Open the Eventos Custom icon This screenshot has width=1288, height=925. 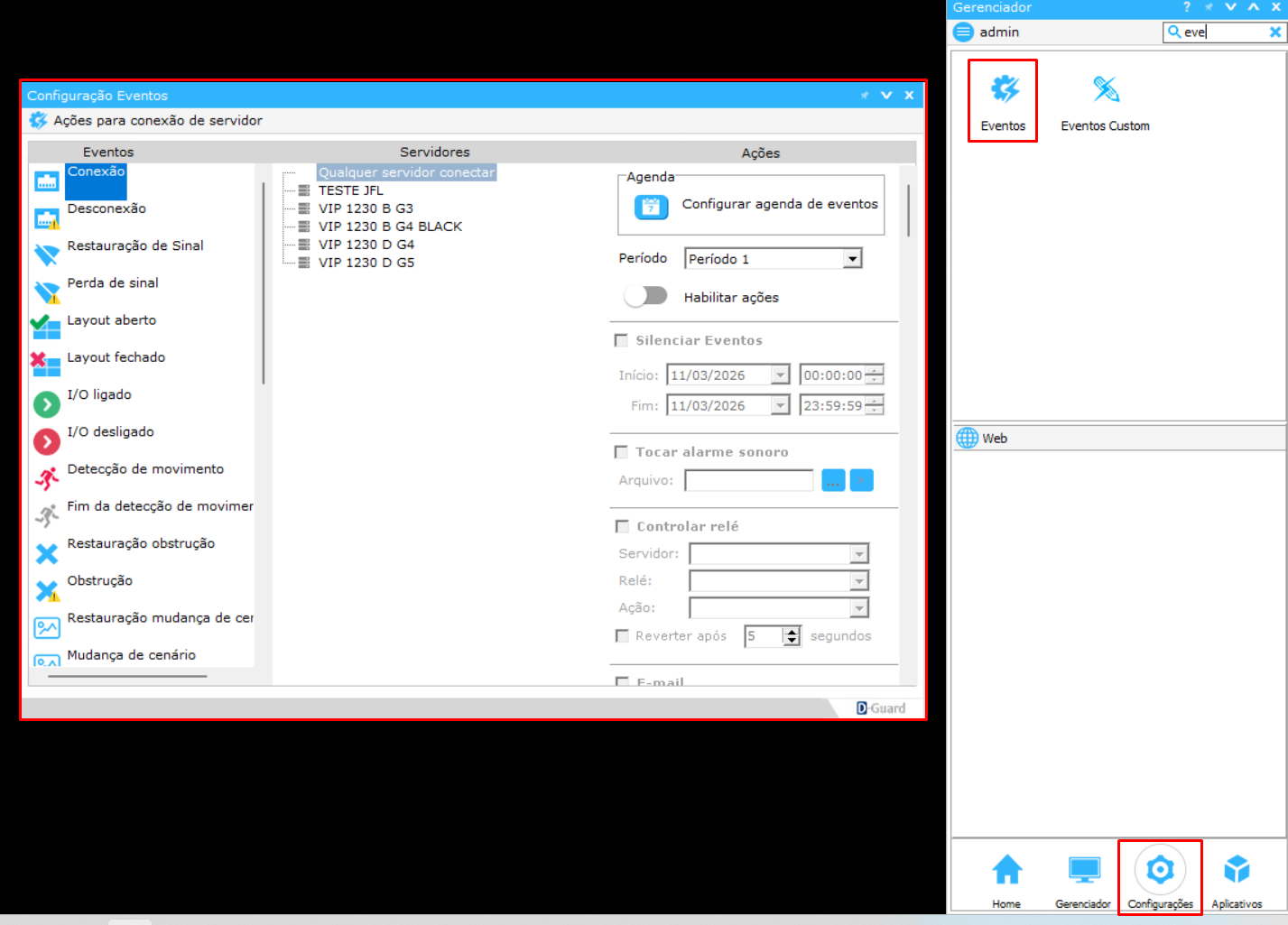(1105, 90)
